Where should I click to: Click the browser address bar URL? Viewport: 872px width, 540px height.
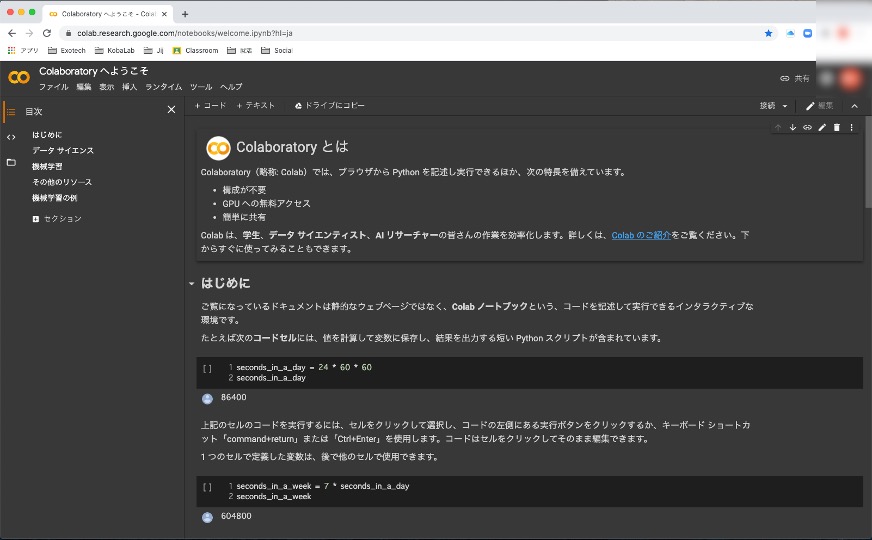tap(185, 33)
